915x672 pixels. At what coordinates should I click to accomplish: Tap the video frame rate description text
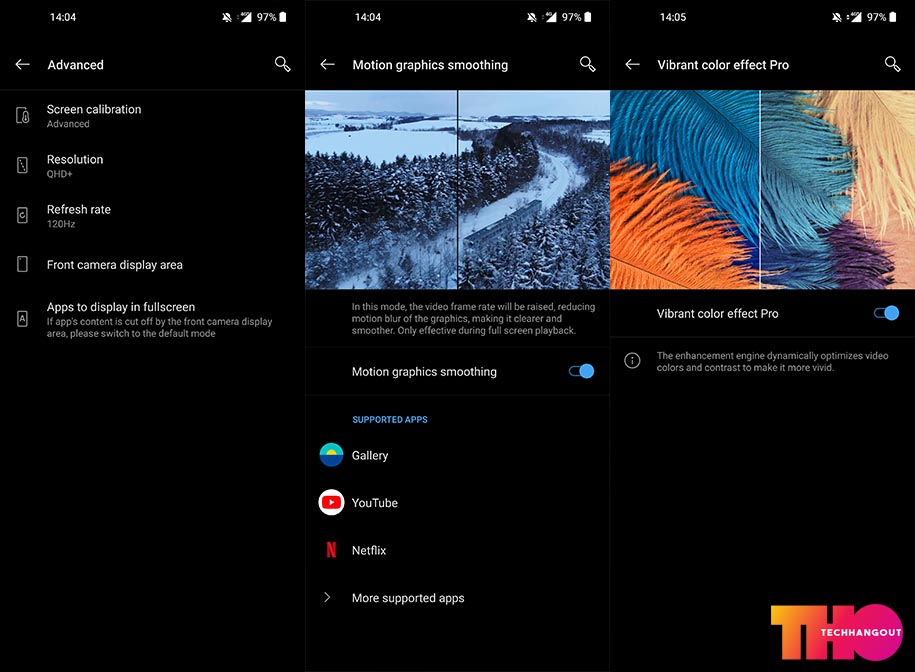[x=473, y=318]
